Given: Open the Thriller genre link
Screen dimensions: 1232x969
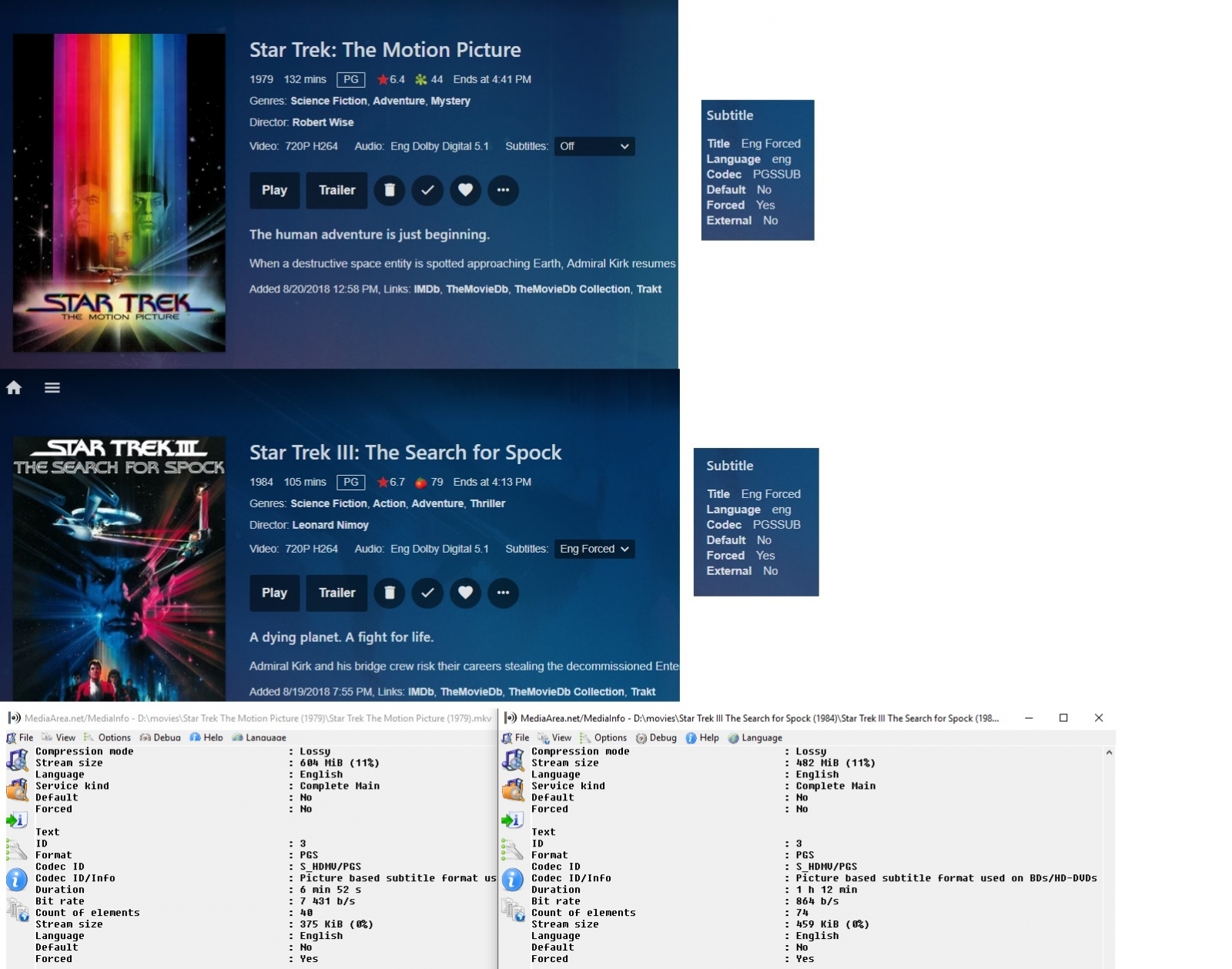Looking at the screenshot, I should [488, 503].
